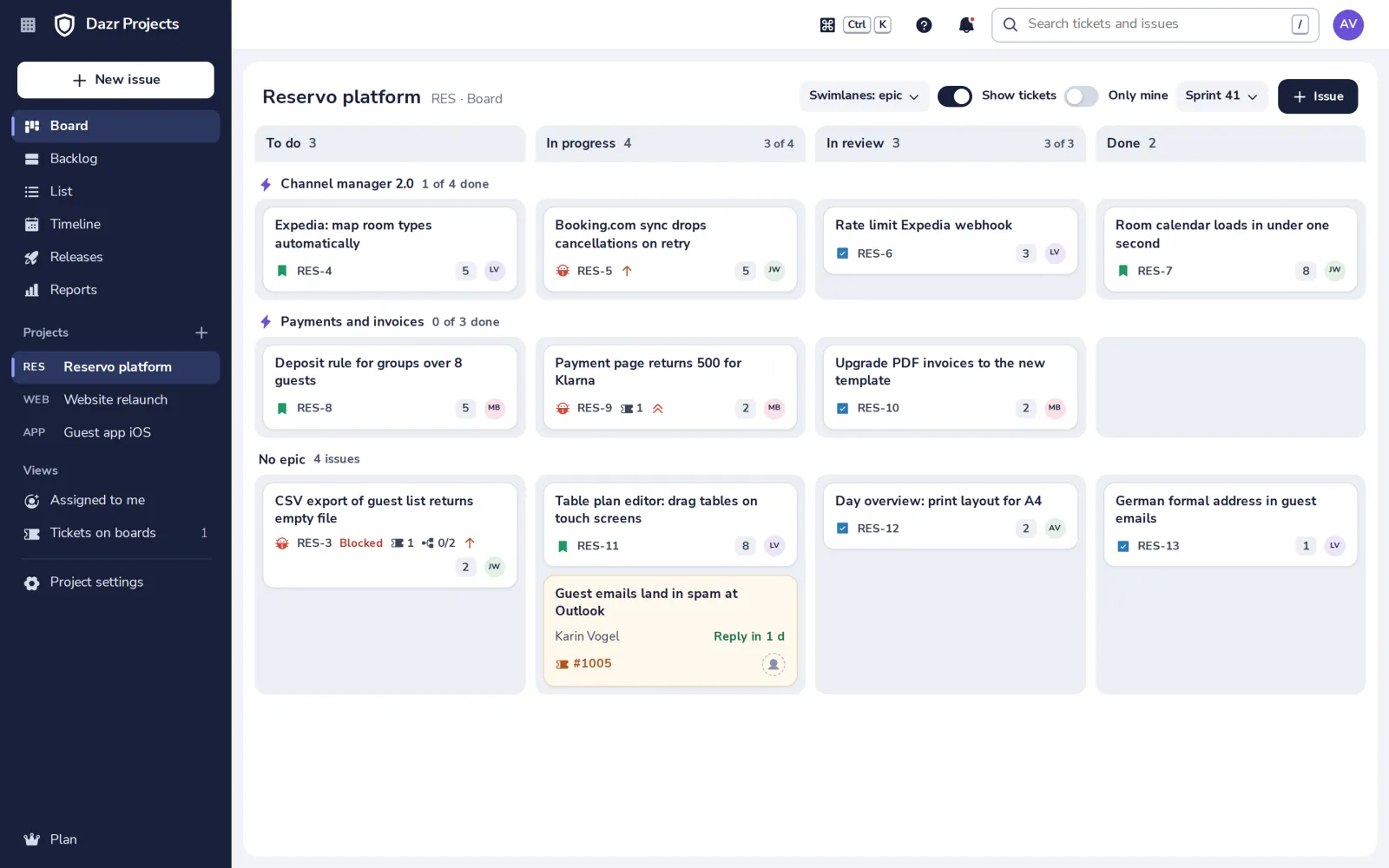Click the high priority arrow on RES-5
The width and height of the screenshot is (1389, 868).
click(x=627, y=271)
